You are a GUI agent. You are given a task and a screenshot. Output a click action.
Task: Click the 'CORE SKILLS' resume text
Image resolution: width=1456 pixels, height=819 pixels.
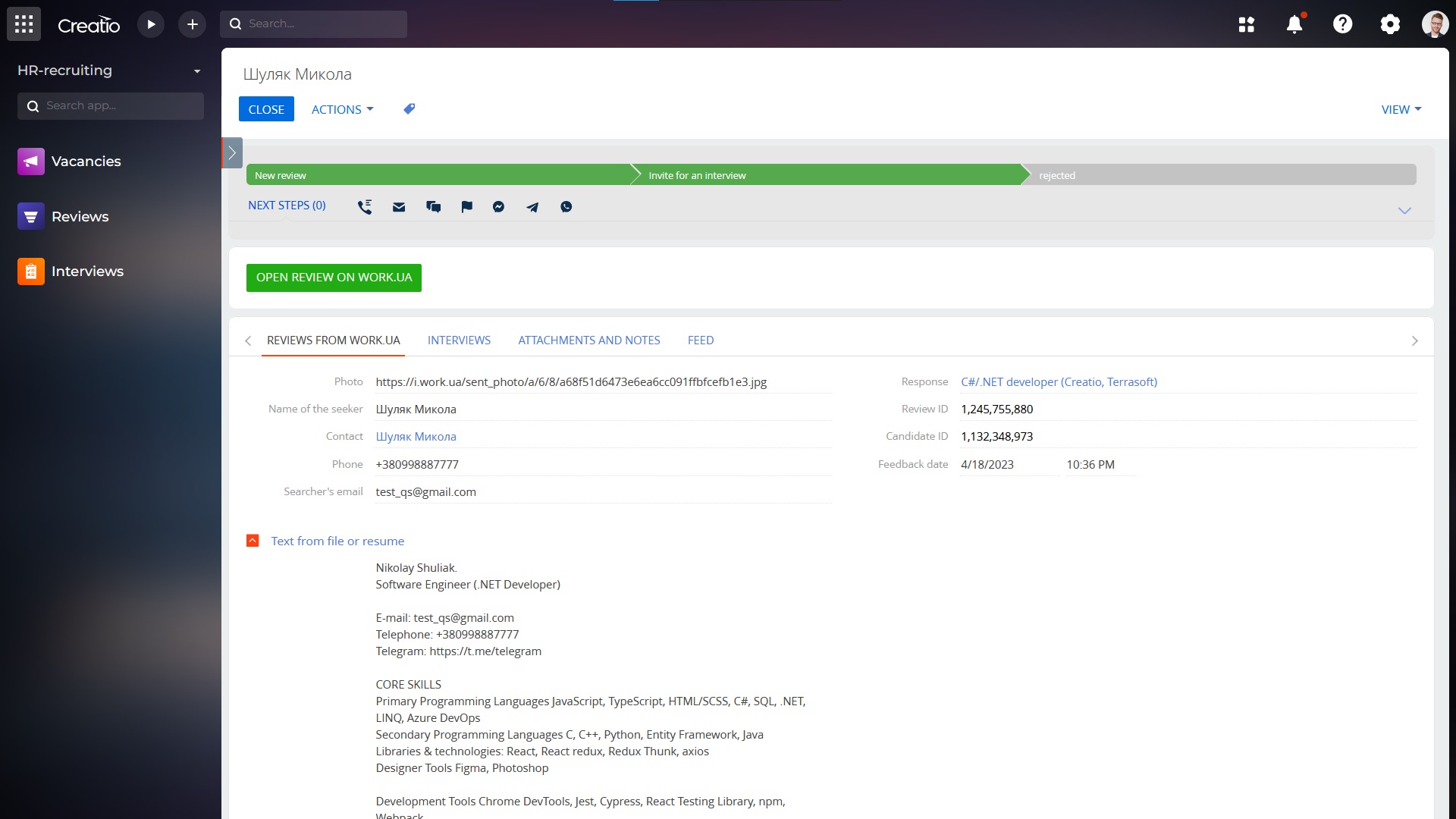(408, 685)
